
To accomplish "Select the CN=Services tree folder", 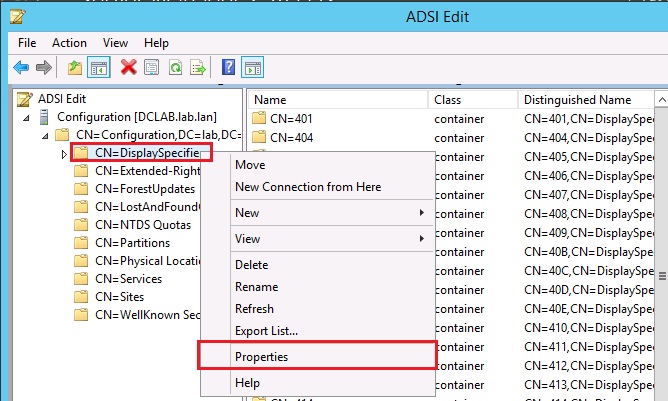I will click(x=128, y=279).
